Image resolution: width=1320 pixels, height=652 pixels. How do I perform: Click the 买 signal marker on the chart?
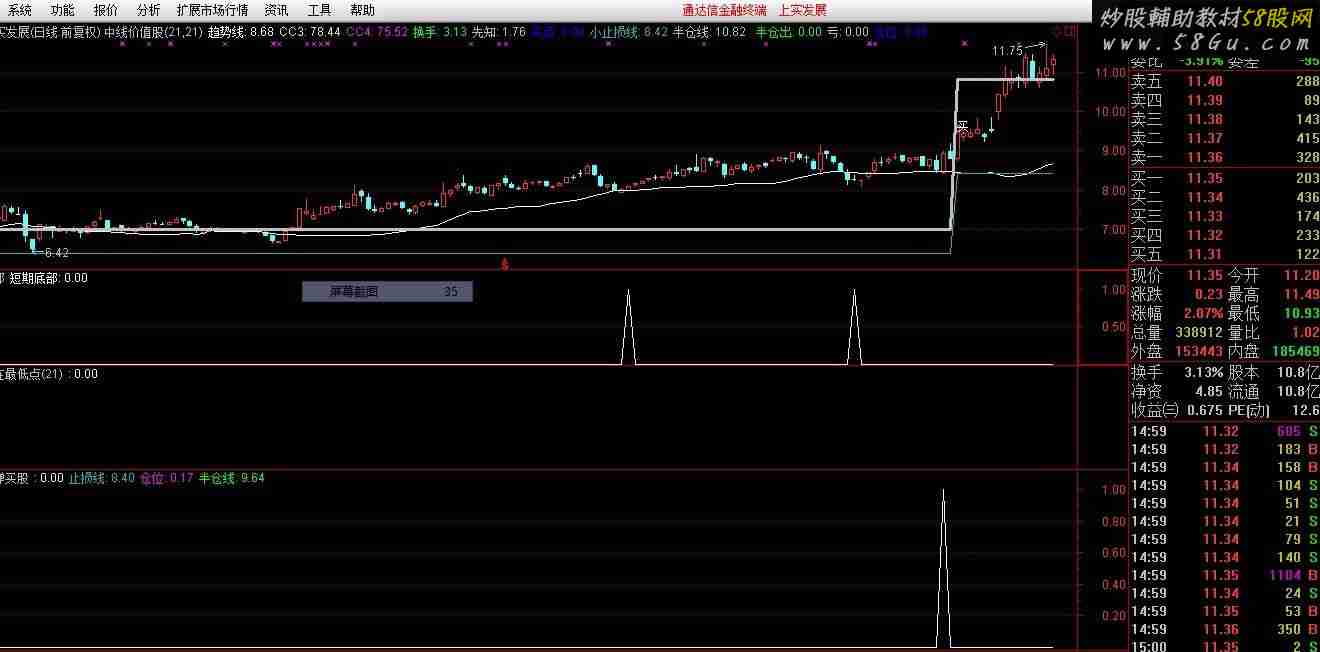coord(964,128)
